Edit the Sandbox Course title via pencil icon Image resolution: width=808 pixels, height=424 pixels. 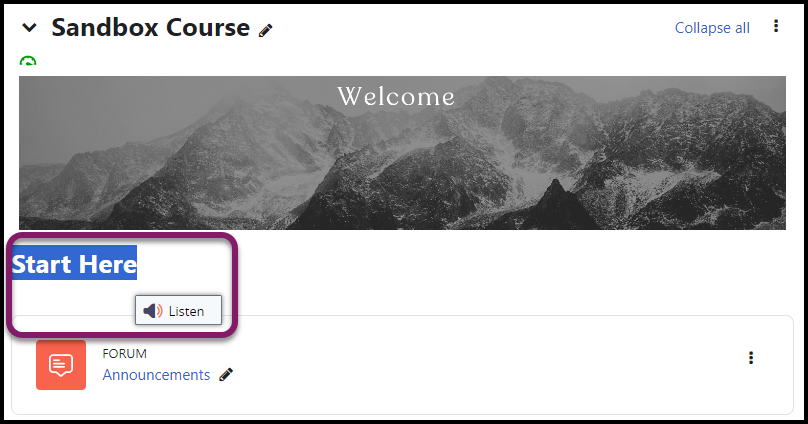pos(265,31)
